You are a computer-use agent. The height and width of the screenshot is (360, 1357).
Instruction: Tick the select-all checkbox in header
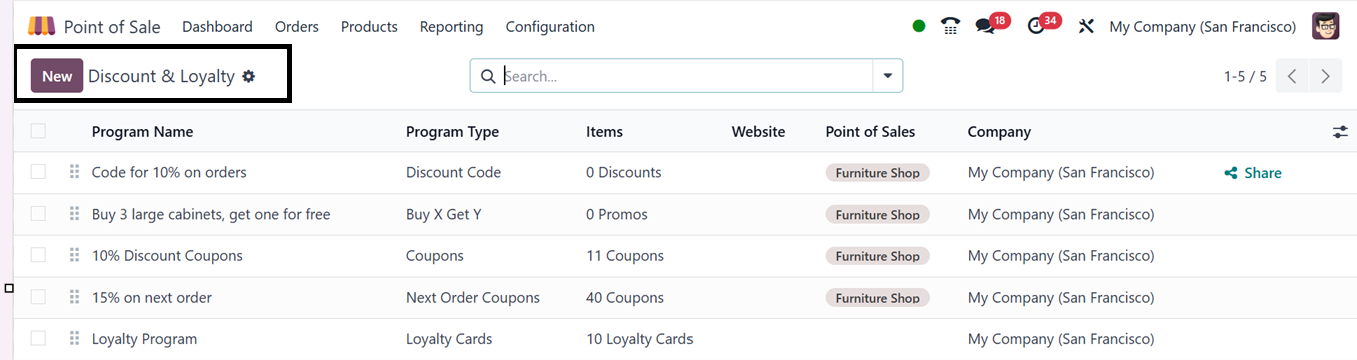coord(38,131)
